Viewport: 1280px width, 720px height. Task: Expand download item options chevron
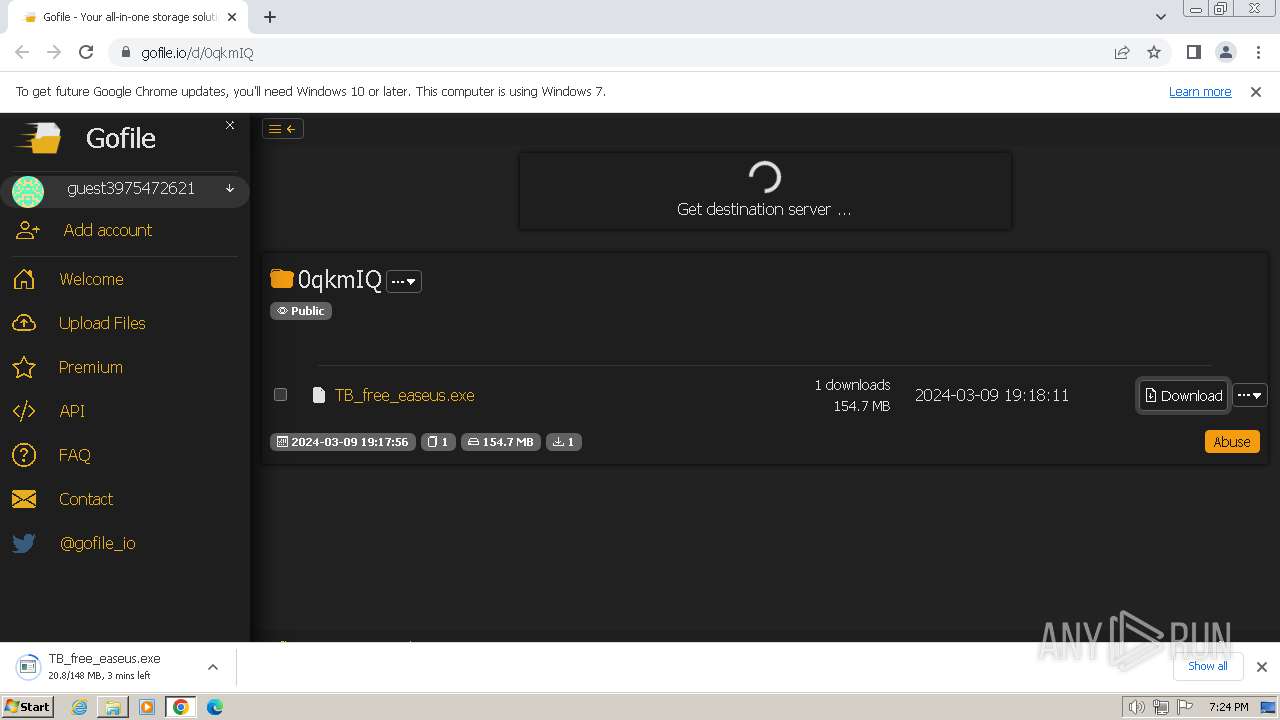[213, 667]
